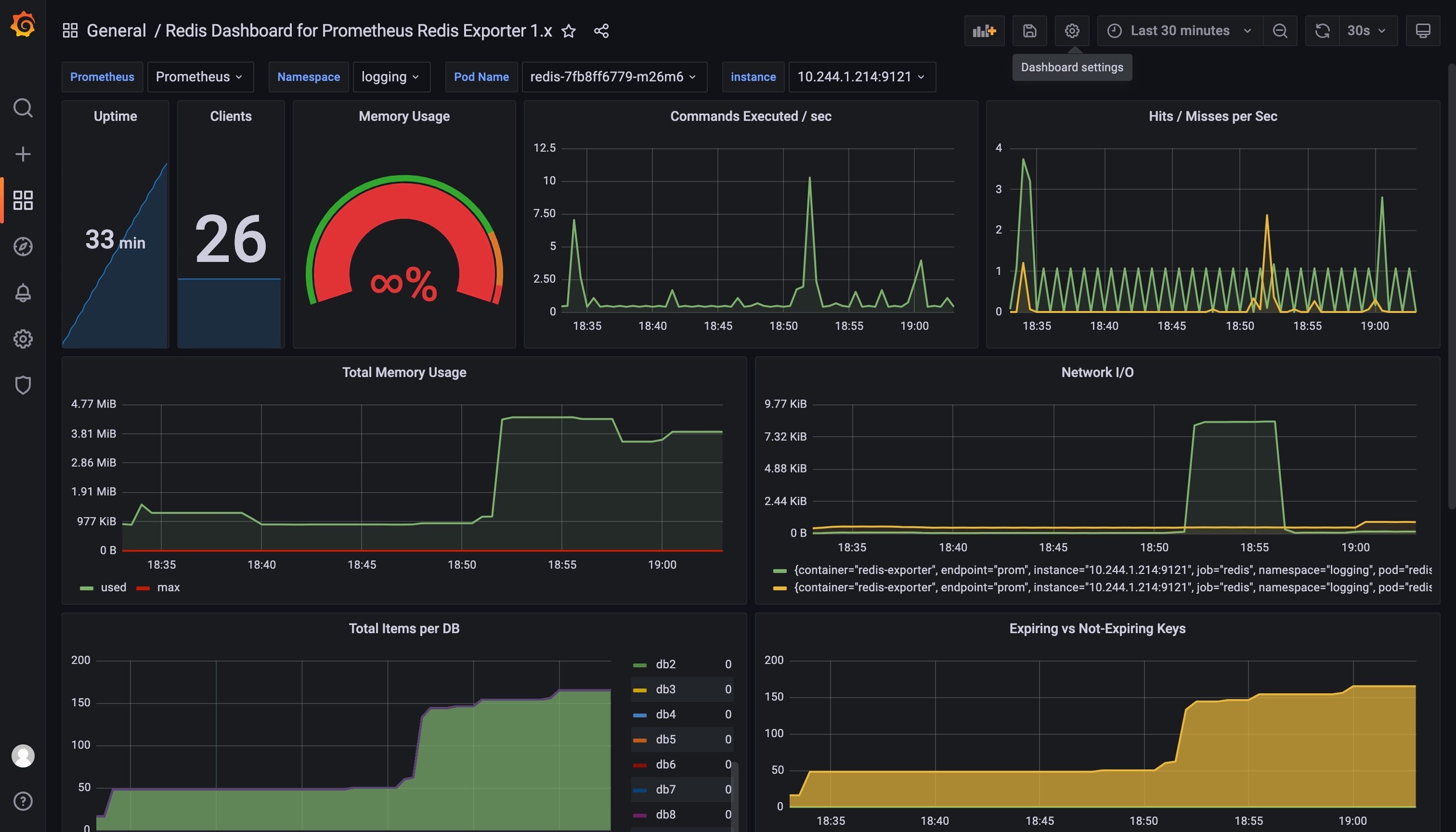Open the logging namespace dropdown
1456x832 pixels.
391,77
